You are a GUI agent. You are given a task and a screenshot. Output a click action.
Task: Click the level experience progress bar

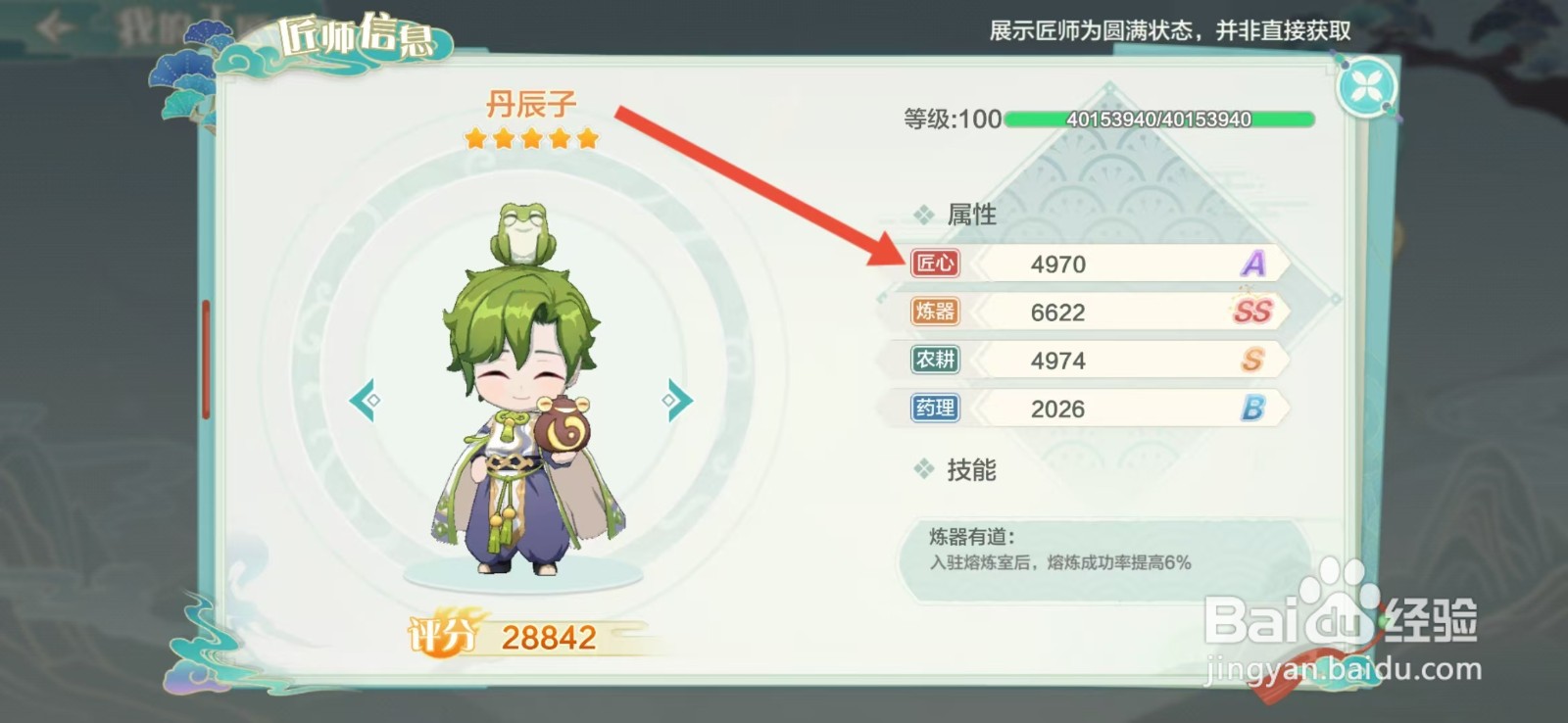tap(1159, 120)
